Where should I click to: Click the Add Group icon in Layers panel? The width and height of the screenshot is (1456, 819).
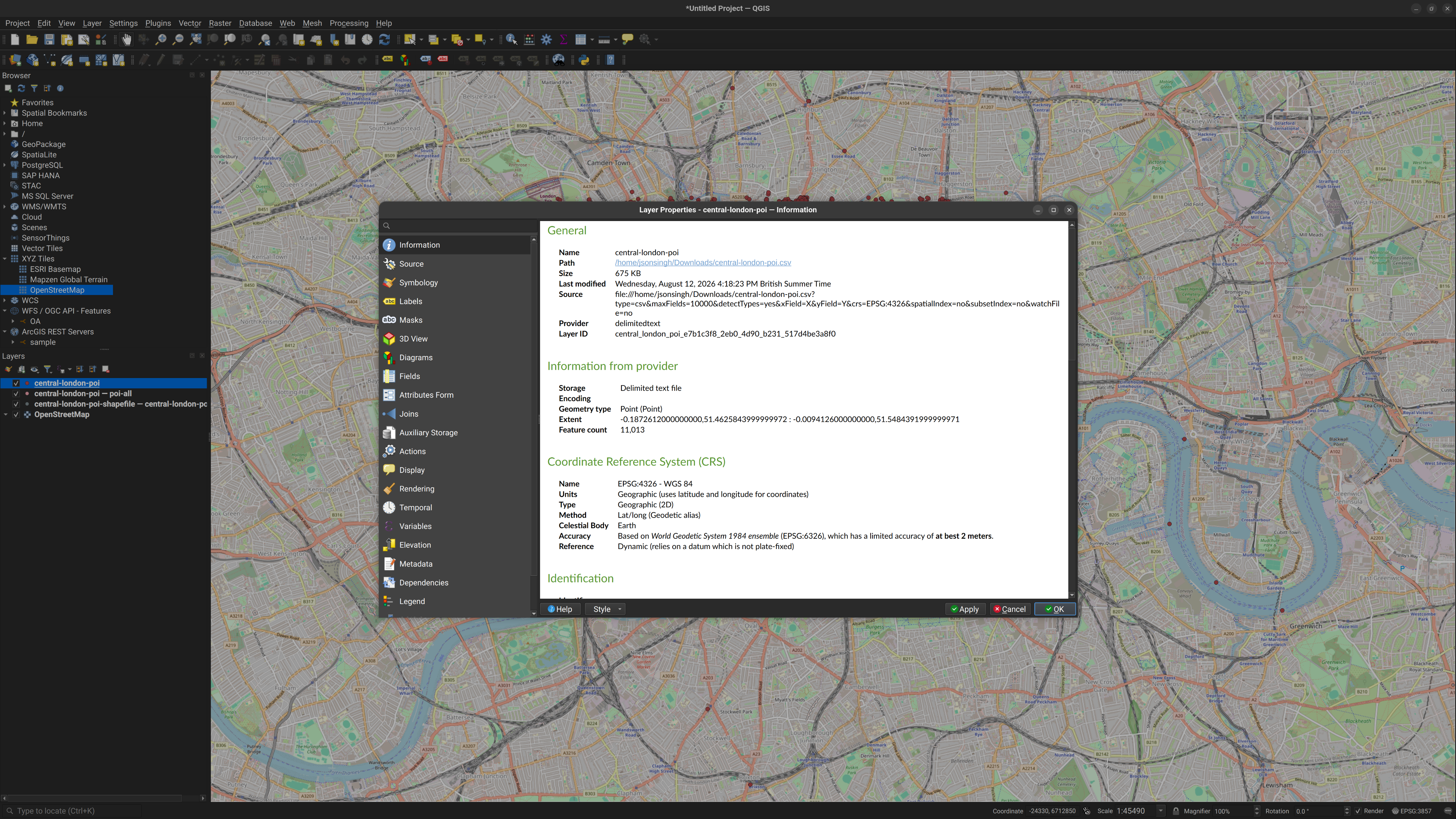coord(21,370)
